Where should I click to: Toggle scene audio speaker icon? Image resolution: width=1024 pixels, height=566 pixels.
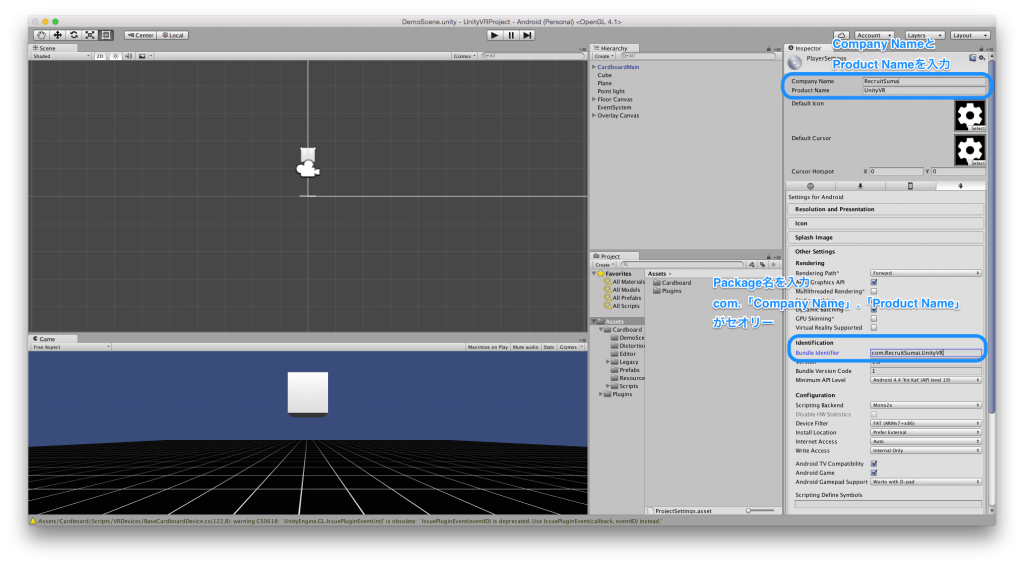click(129, 56)
